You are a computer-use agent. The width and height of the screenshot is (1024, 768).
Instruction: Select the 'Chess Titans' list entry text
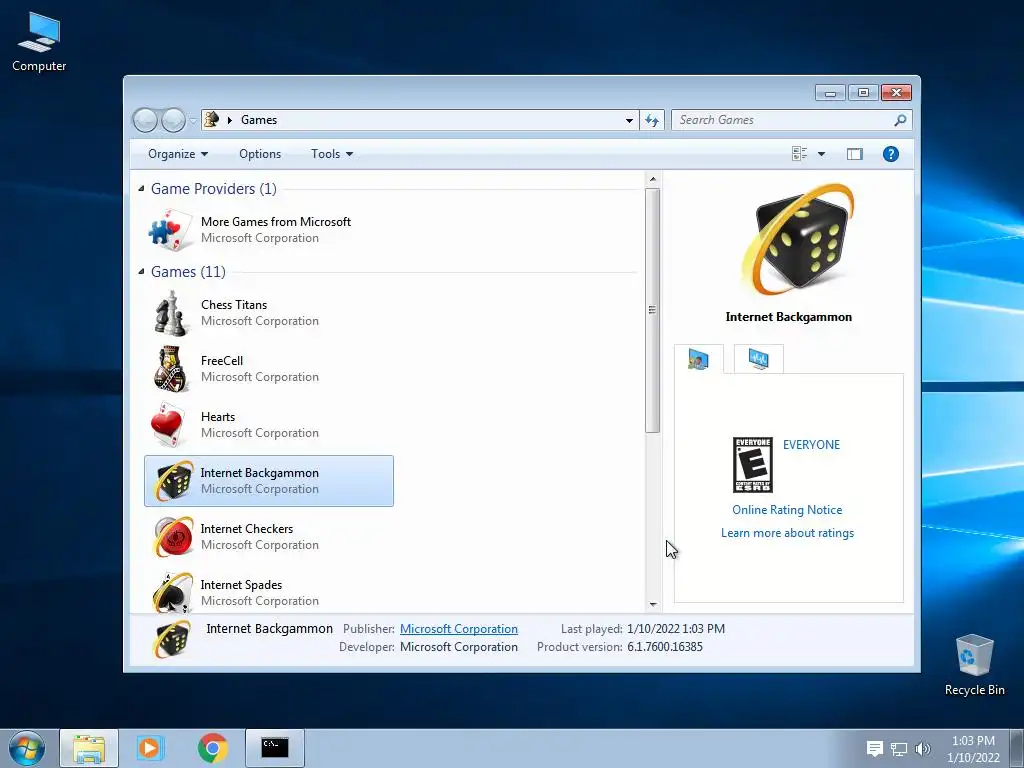click(234, 305)
